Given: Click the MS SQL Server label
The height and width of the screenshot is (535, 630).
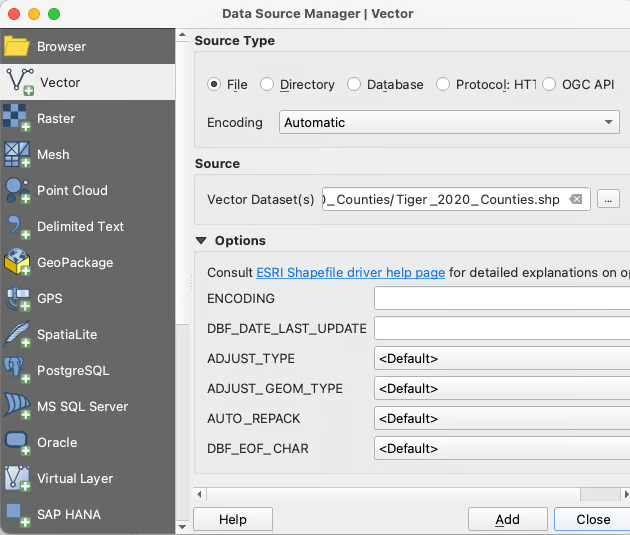Looking at the screenshot, I should pos(82,406).
